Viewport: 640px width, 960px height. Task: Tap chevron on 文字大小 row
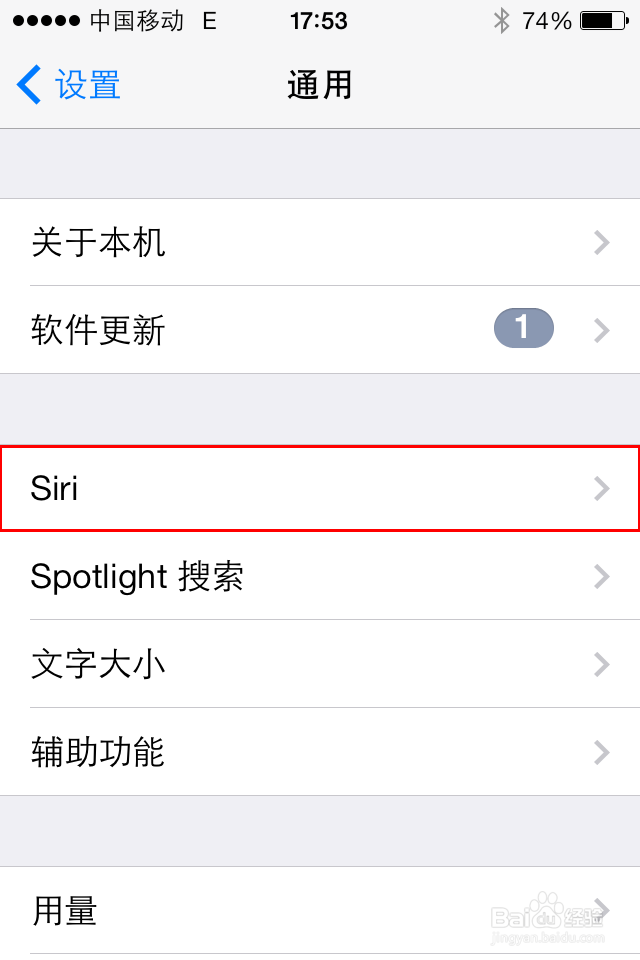[x=601, y=664]
